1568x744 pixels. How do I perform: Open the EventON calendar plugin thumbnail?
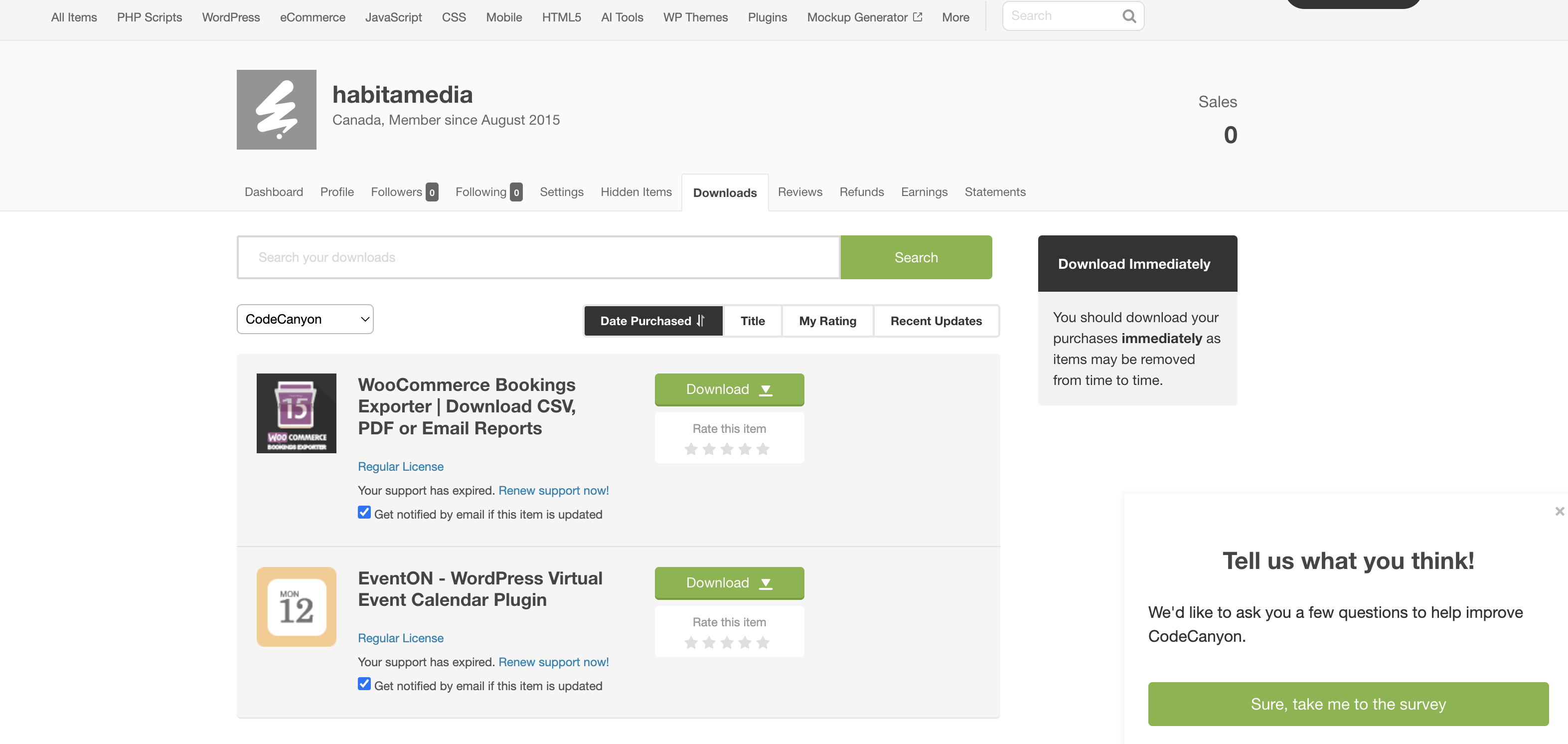coord(297,607)
